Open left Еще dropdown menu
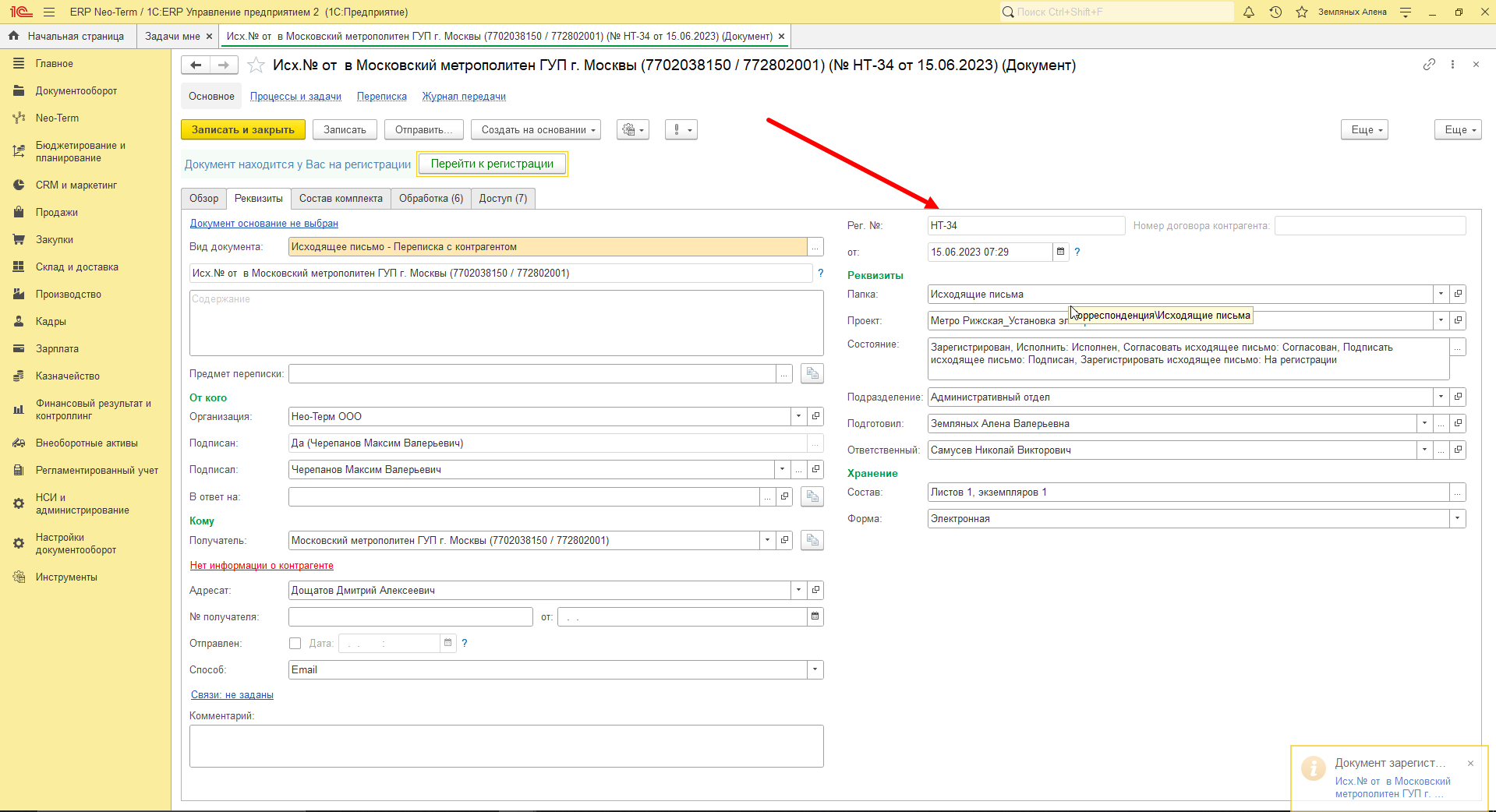Viewport: 1496px width, 812px height. 1365,130
